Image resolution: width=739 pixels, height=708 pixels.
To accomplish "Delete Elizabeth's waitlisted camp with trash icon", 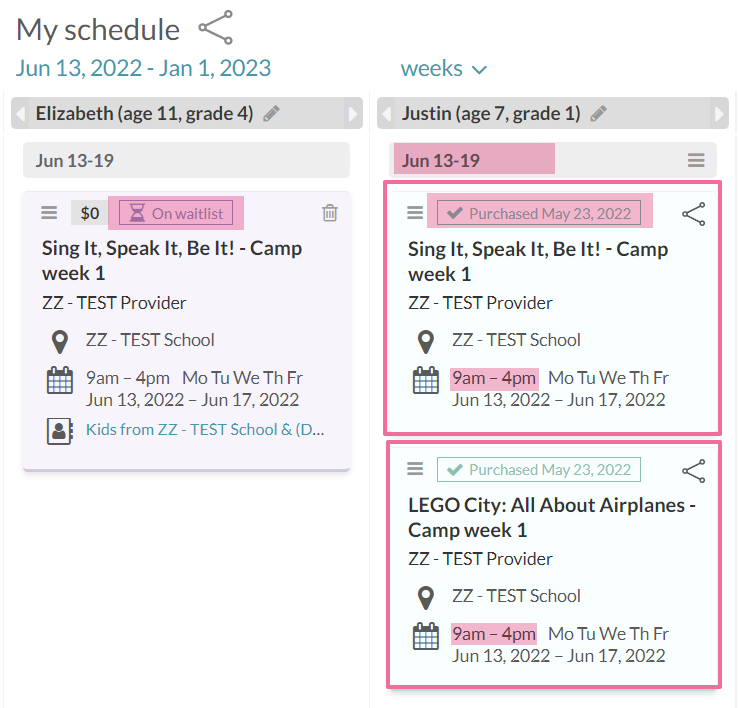I will pos(330,213).
